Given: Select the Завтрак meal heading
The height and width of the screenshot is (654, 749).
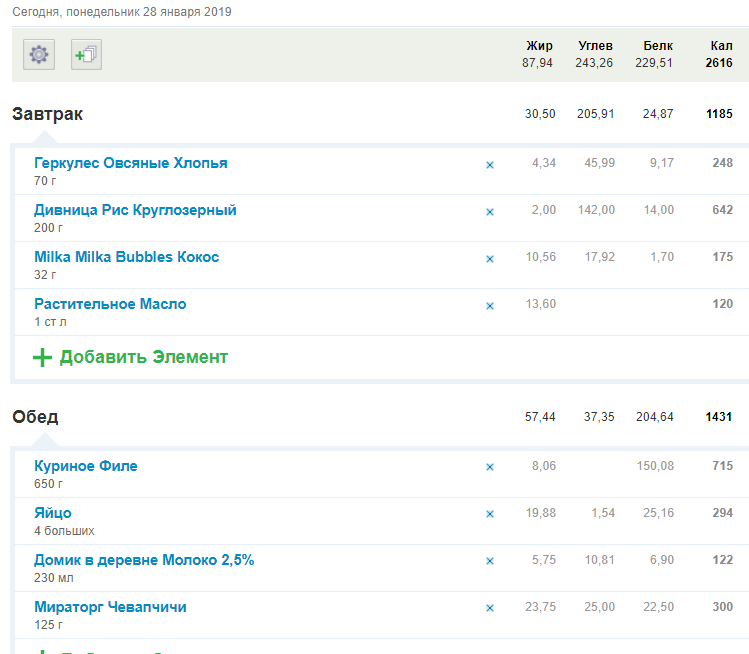Looking at the screenshot, I should [47, 114].
